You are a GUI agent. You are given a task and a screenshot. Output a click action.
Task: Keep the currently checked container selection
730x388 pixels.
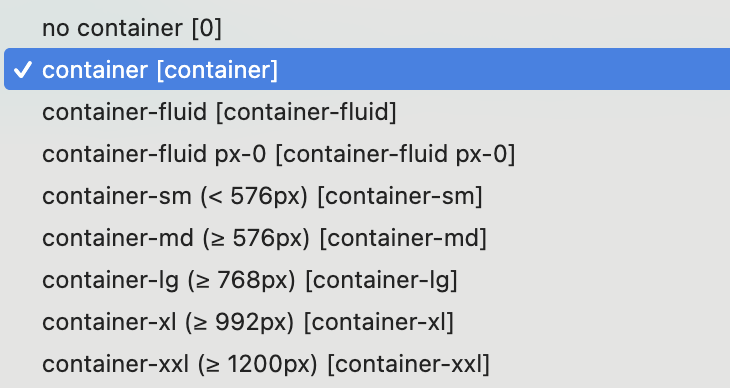click(367, 69)
